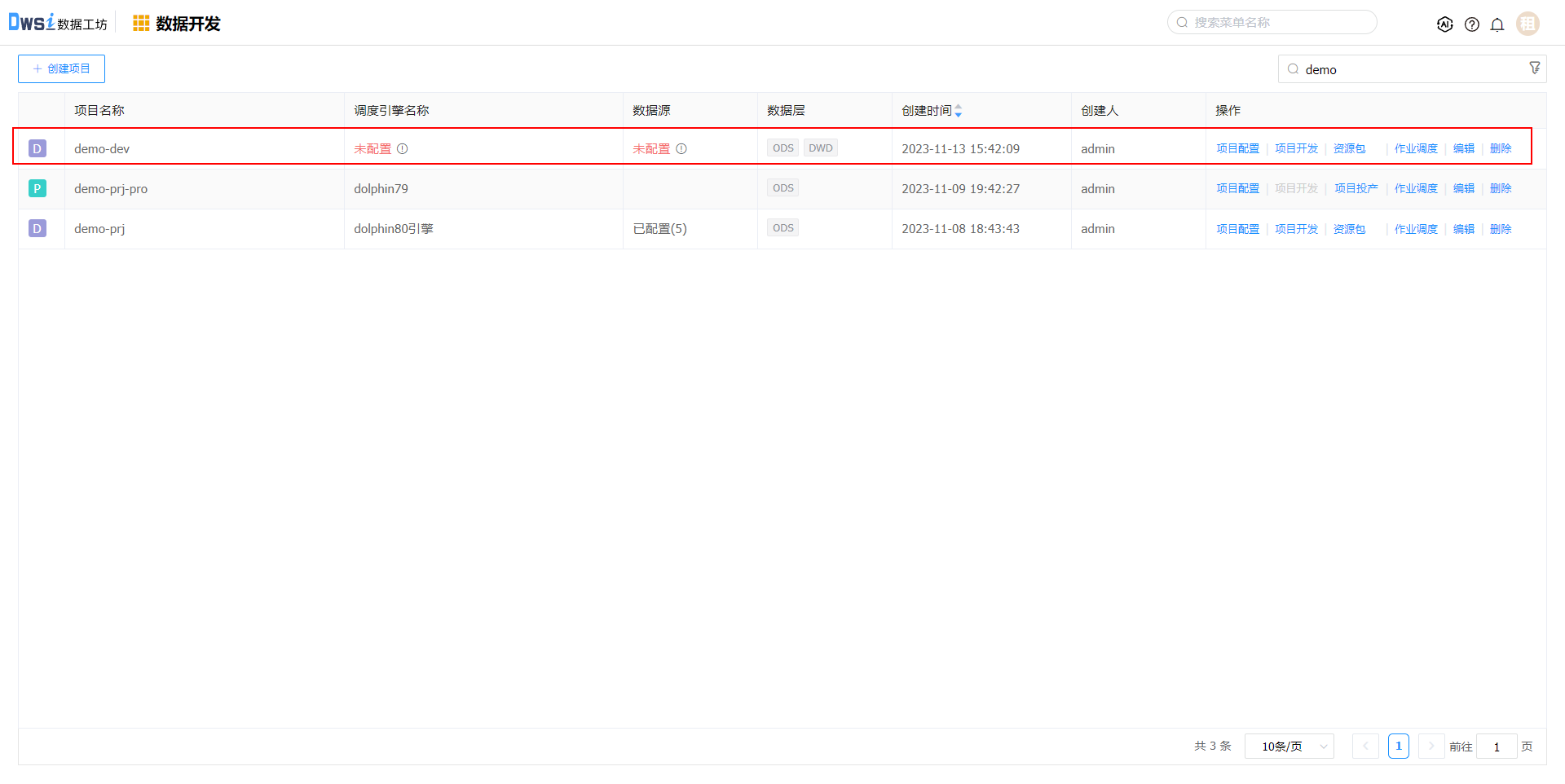Viewport: 1565px width, 784px height.
Task: Click the filter funnel icon beside search
Action: pos(1534,68)
